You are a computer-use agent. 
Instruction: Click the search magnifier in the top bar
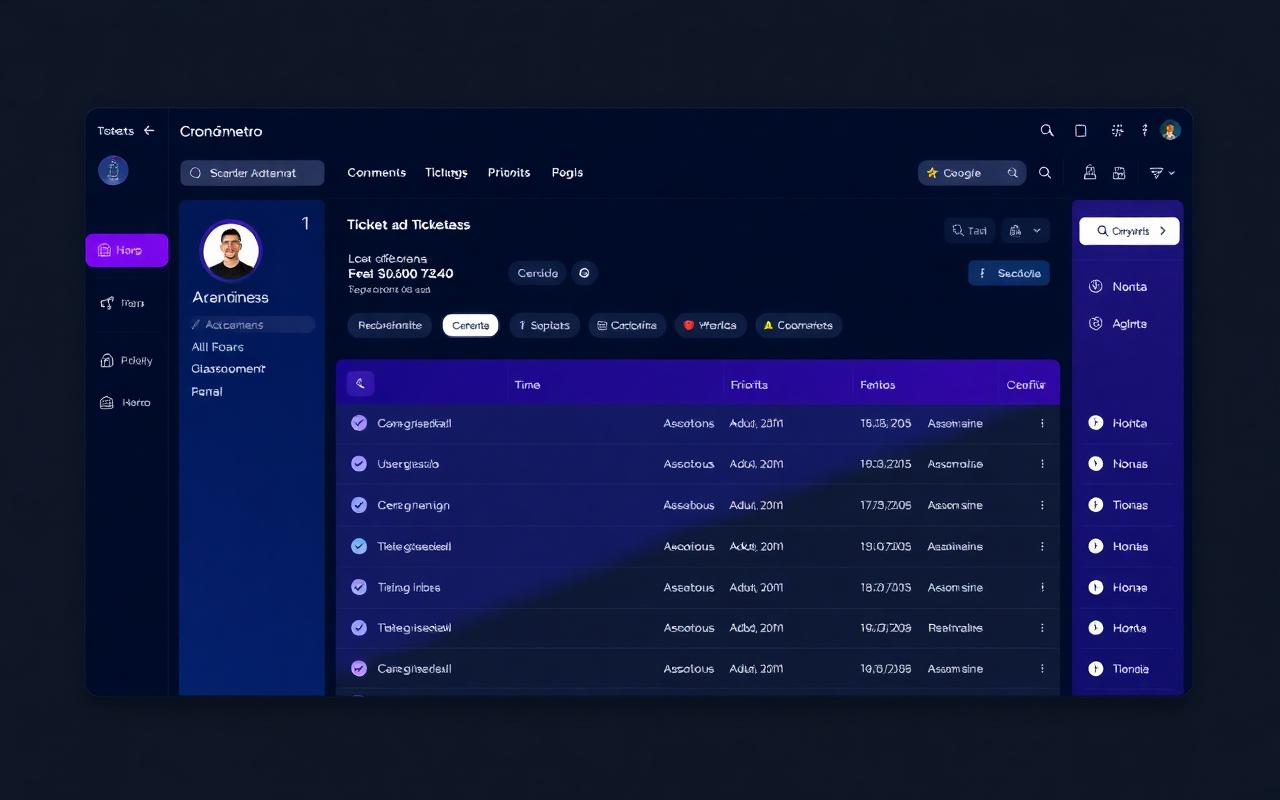tap(1047, 131)
